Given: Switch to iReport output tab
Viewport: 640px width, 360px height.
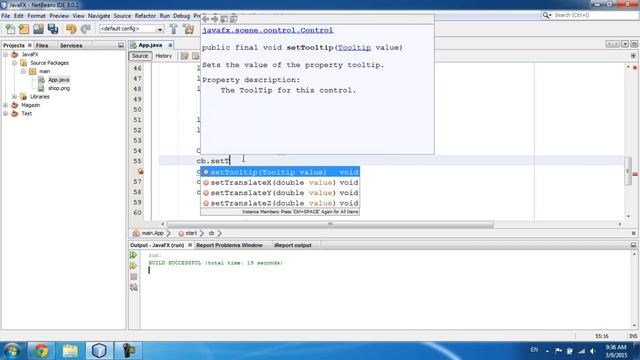Looking at the screenshot, I should pos(293,245).
